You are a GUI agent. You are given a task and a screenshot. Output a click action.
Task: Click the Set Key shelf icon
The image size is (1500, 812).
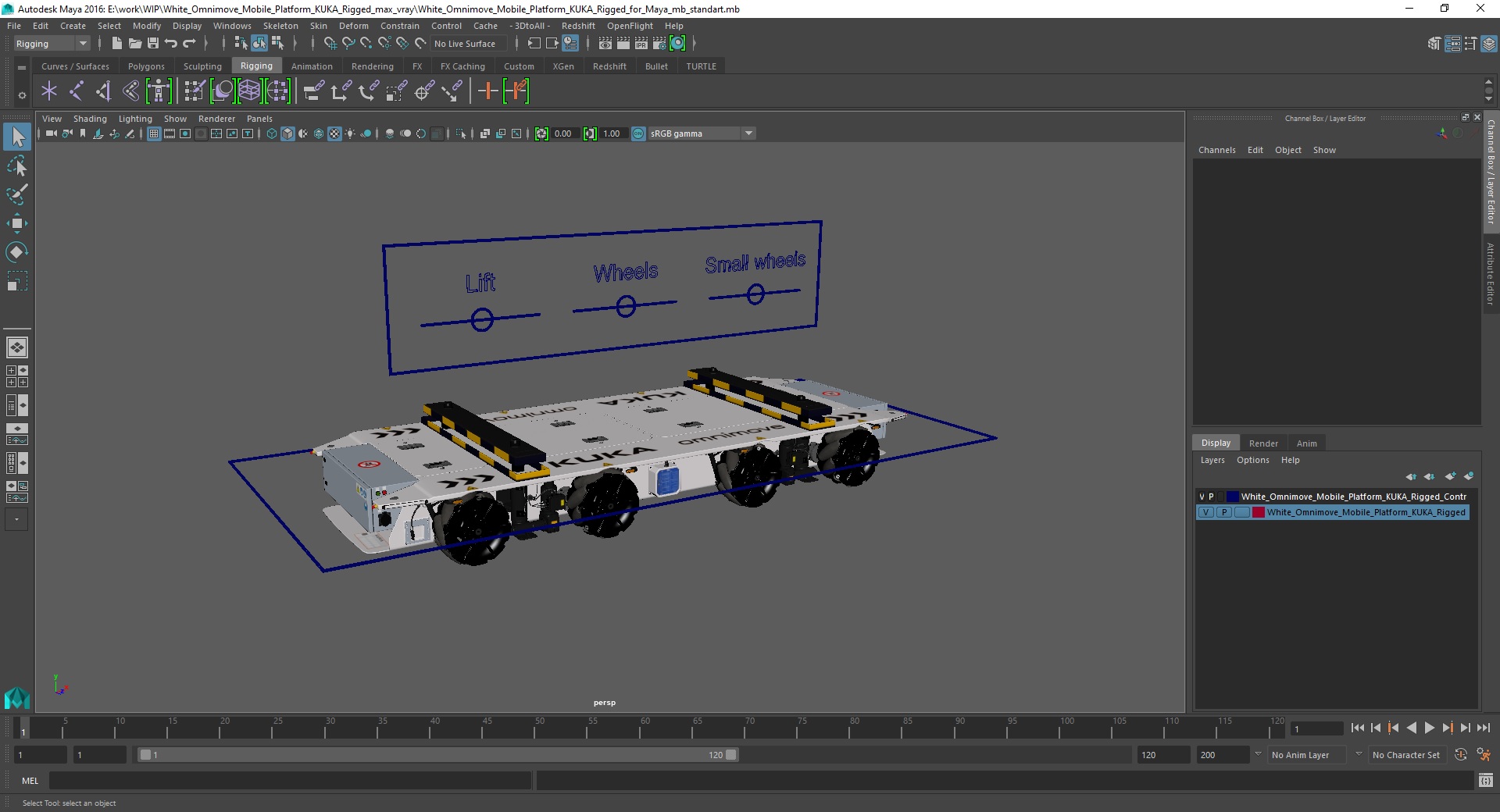pyautogui.click(x=488, y=91)
